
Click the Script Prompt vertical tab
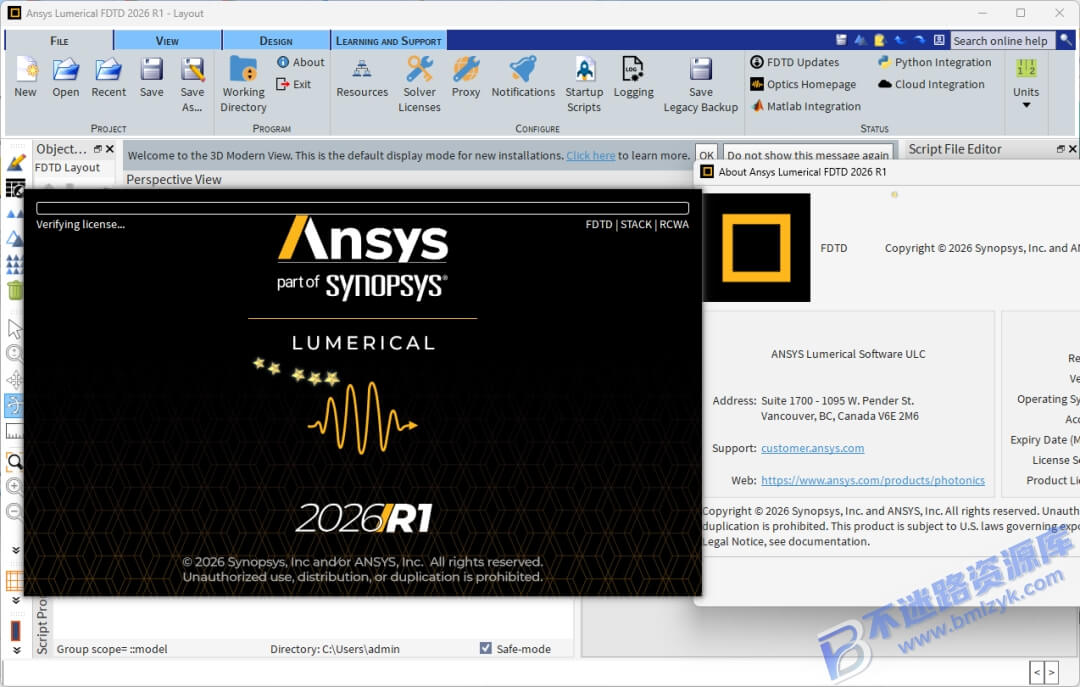point(42,626)
